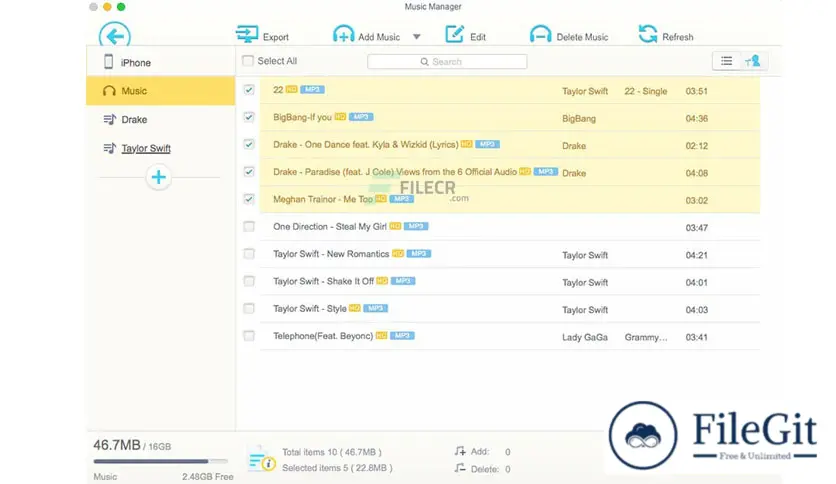
Task: Click the HD badge on BigBang-If you
Action: point(340,117)
